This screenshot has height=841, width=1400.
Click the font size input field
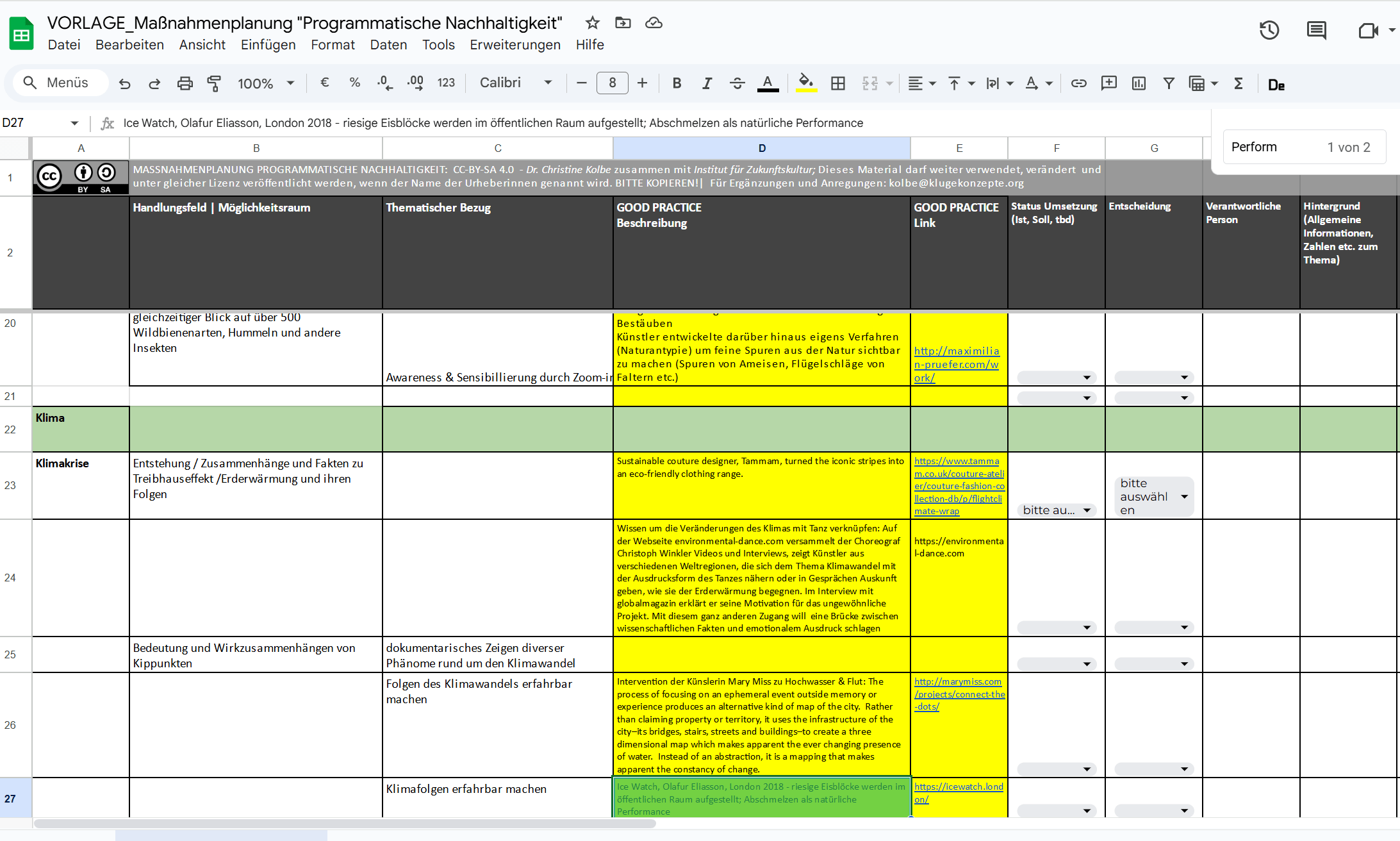point(612,83)
